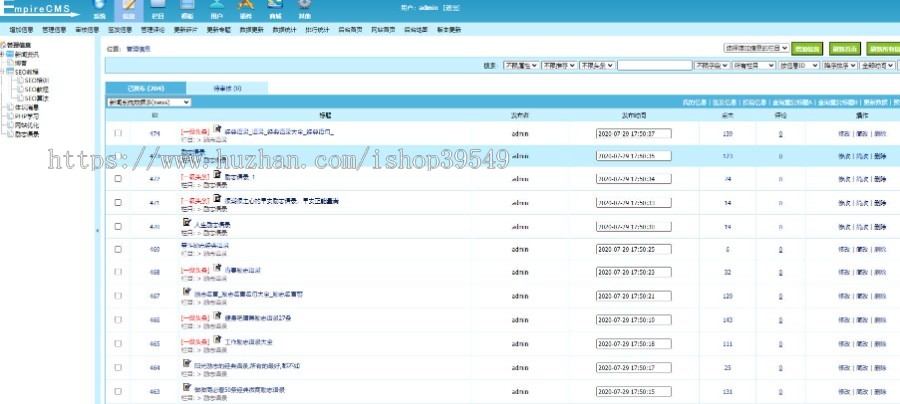Tick the checkbox for row ID 474
The image size is (900, 404).
coord(118,133)
